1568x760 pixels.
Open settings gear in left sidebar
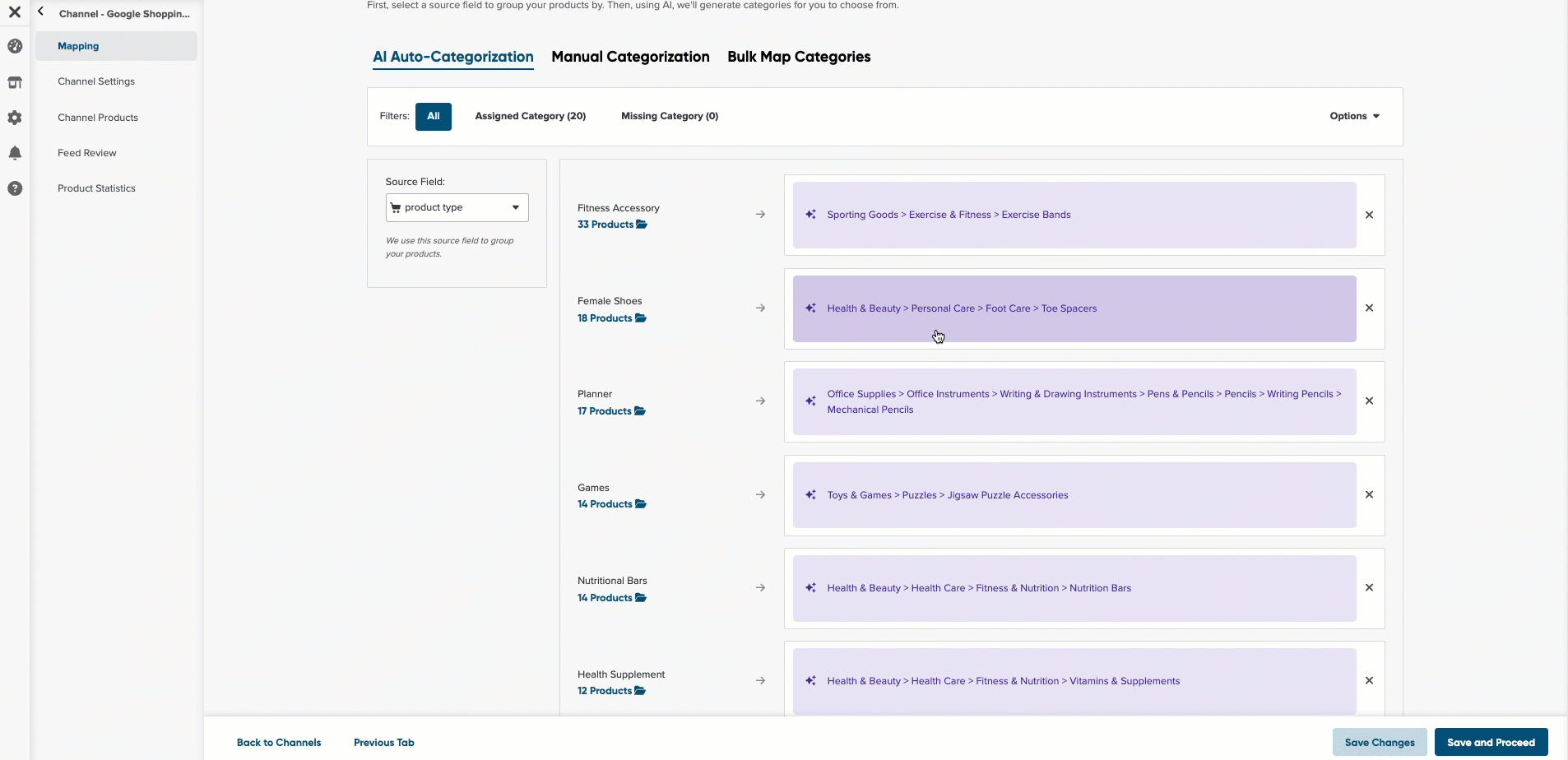[15, 118]
